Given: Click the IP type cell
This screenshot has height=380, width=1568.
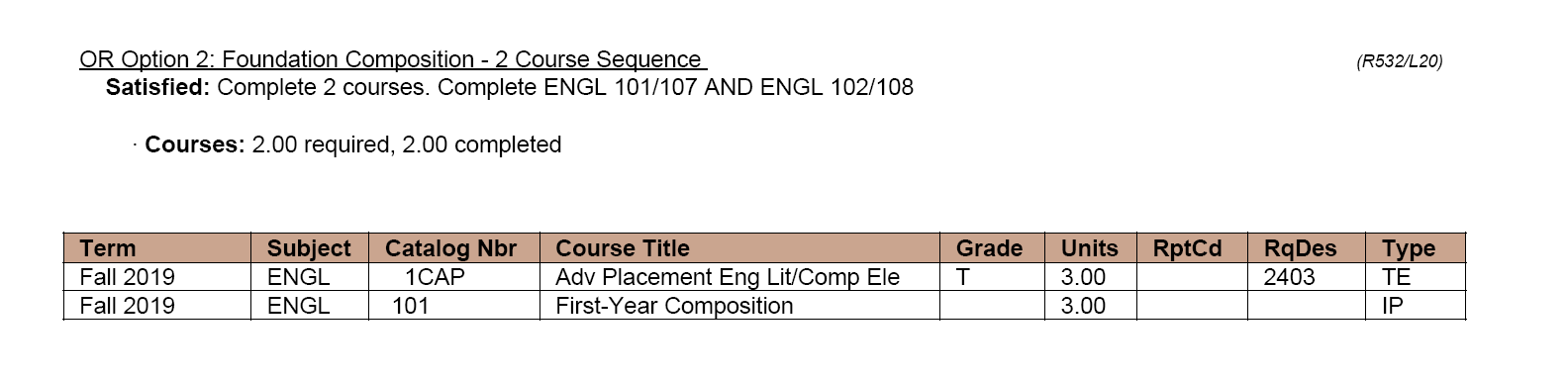Looking at the screenshot, I should [1393, 306].
